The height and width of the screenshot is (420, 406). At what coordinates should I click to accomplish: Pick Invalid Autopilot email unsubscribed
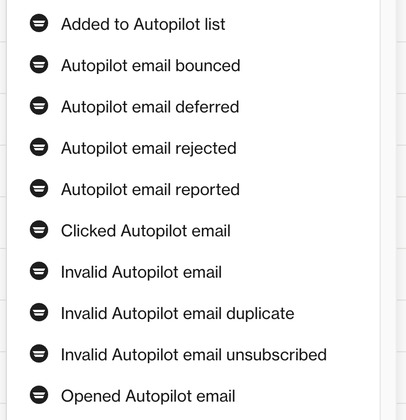point(194,355)
